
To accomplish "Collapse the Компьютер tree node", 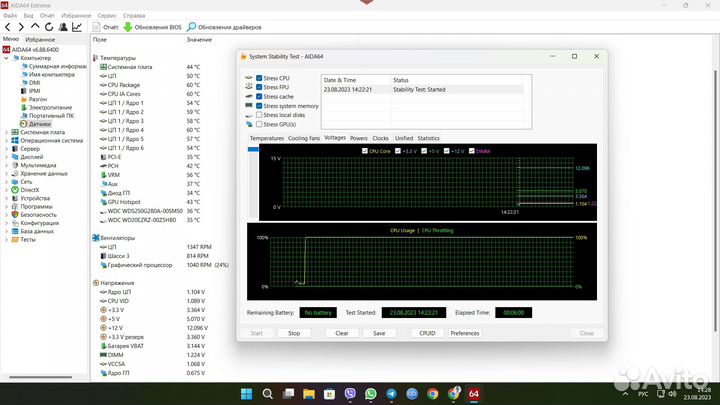I will pos(6,58).
